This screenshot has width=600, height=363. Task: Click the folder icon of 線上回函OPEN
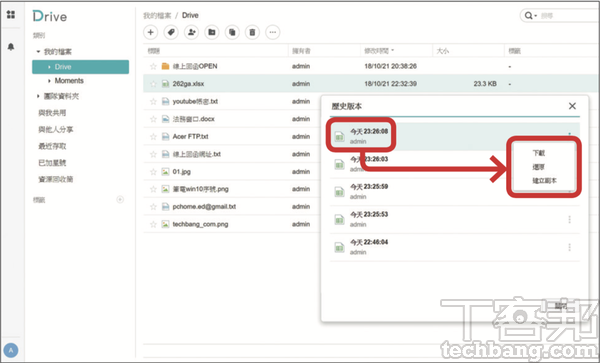pos(165,66)
